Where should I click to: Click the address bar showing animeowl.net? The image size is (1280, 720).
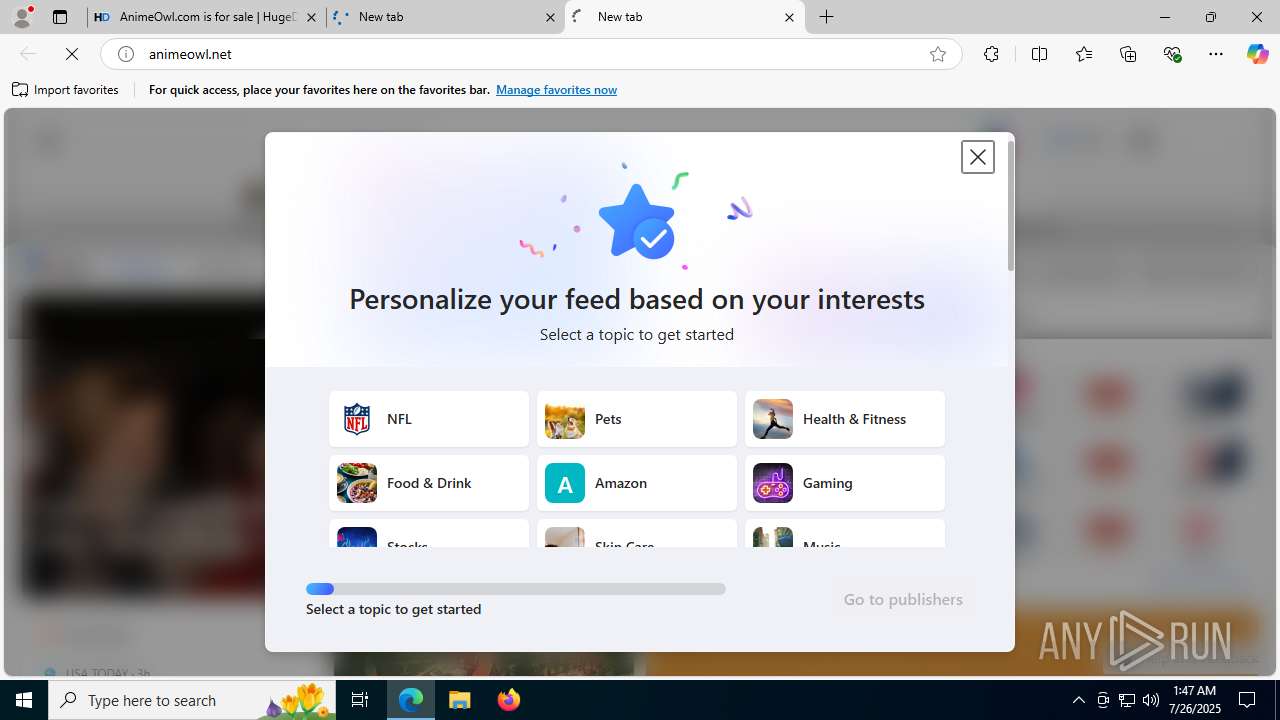coord(530,54)
